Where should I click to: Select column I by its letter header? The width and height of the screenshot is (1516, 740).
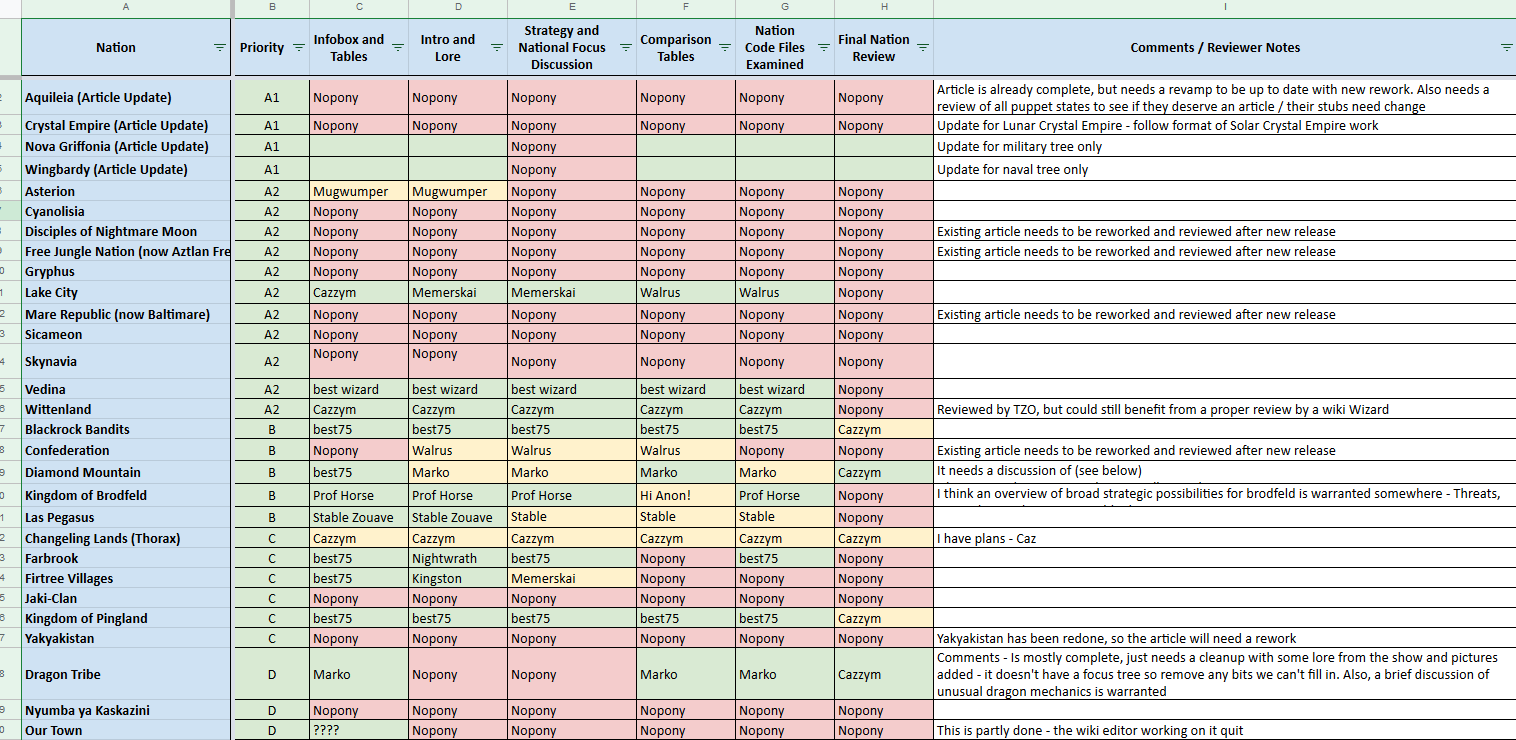pyautogui.click(x=1225, y=8)
